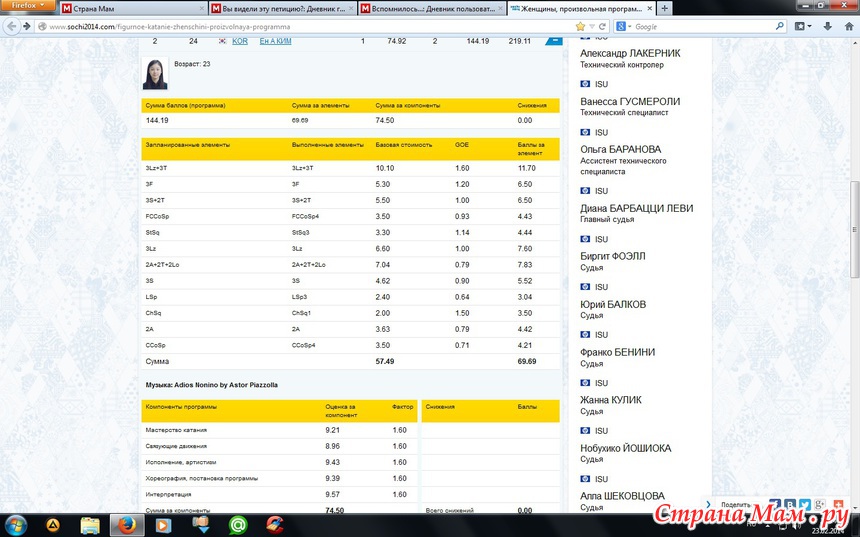Click the site identity globe icon
860x537 pixels.
[x=42, y=26]
